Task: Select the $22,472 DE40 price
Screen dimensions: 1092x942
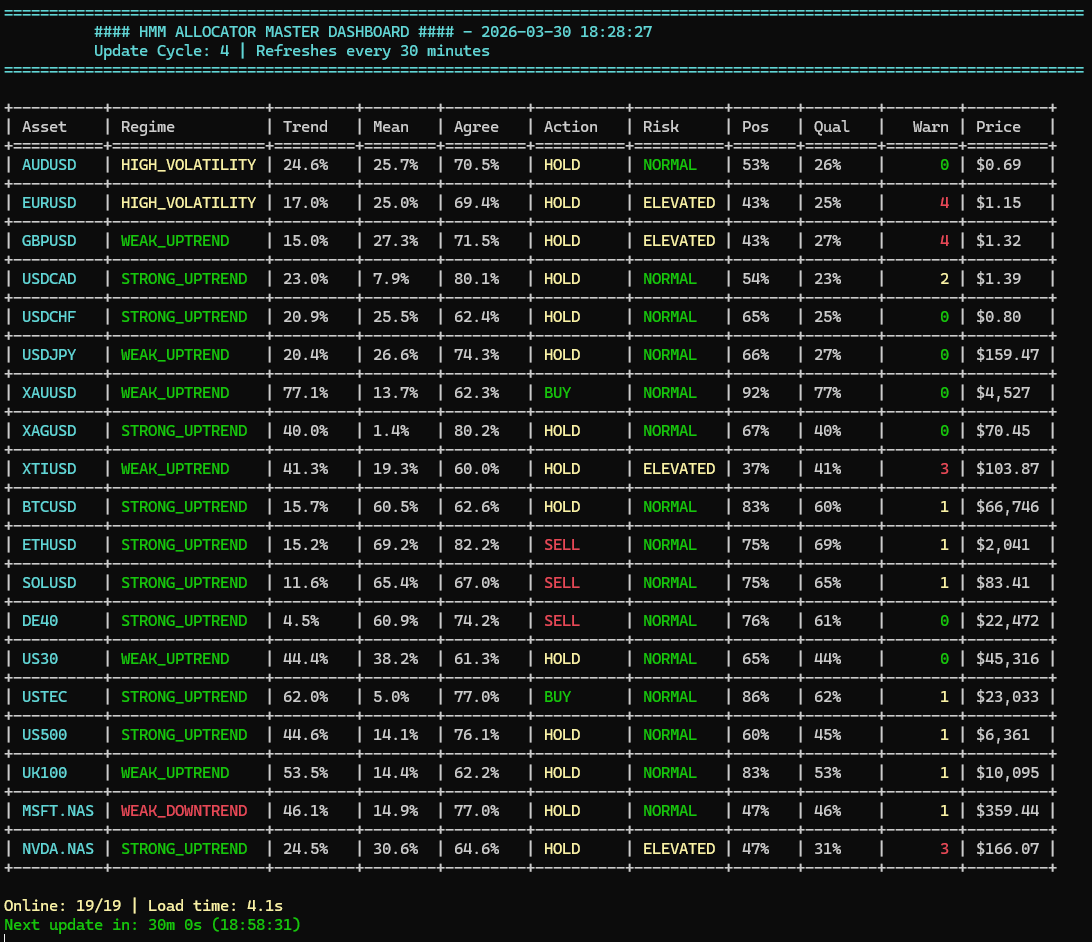Action: (1007, 621)
